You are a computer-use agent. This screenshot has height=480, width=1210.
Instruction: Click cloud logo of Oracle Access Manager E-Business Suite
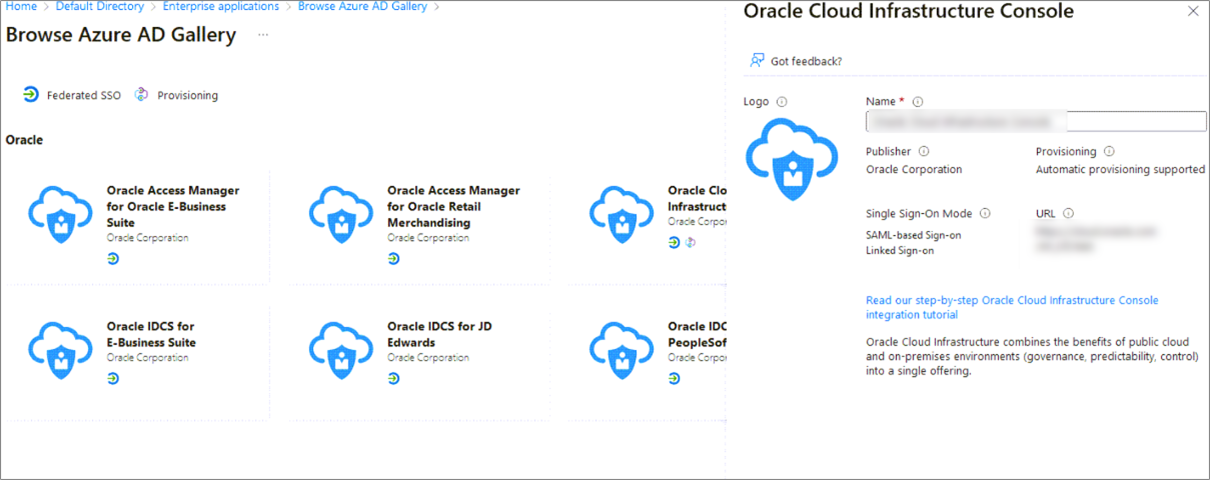[61, 214]
